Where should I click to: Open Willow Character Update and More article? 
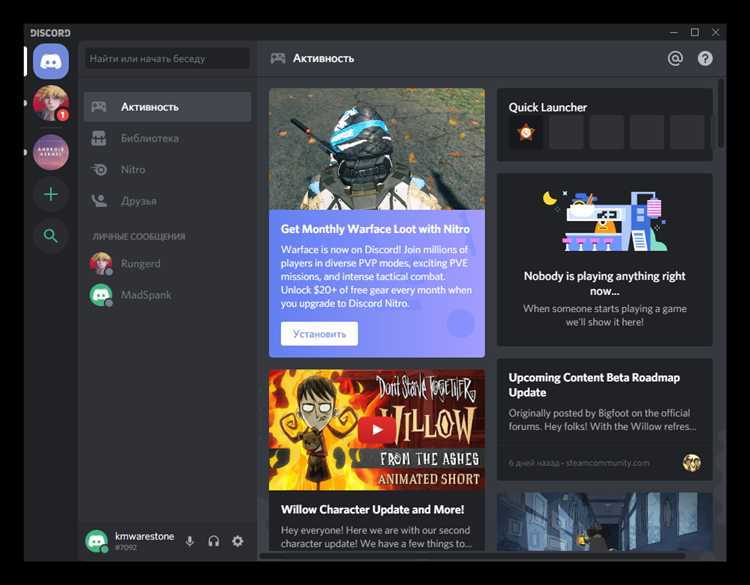click(x=373, y=509)
